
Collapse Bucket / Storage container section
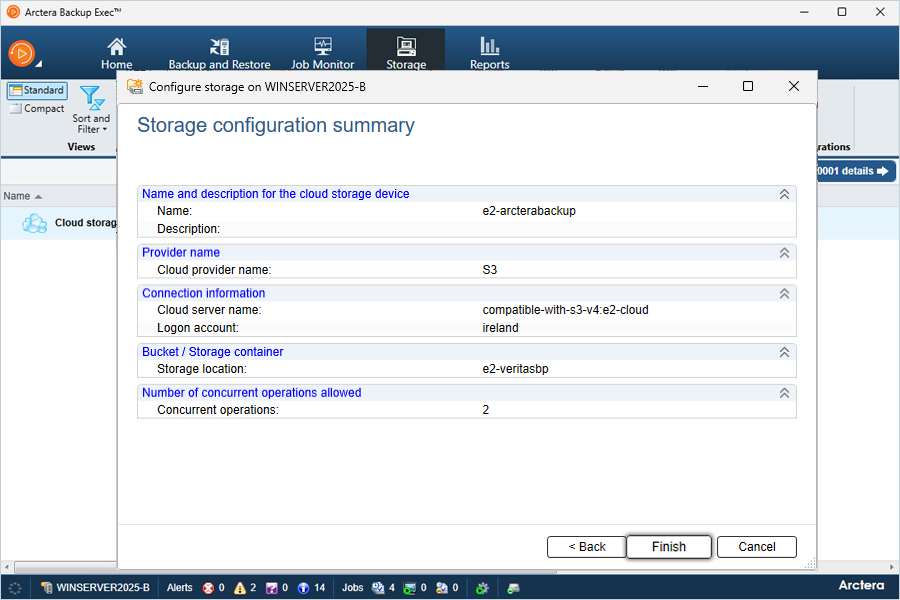click(784, 352)
